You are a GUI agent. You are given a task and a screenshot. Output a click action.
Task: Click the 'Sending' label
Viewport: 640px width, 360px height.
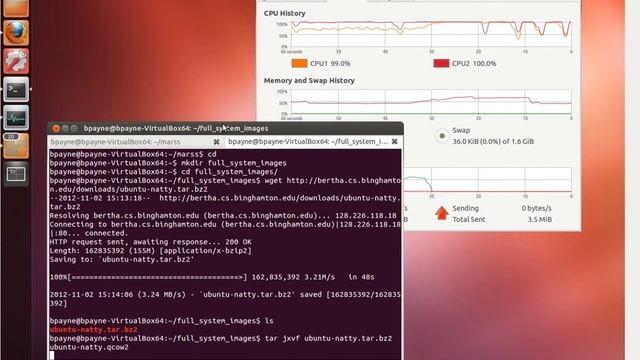465,208
